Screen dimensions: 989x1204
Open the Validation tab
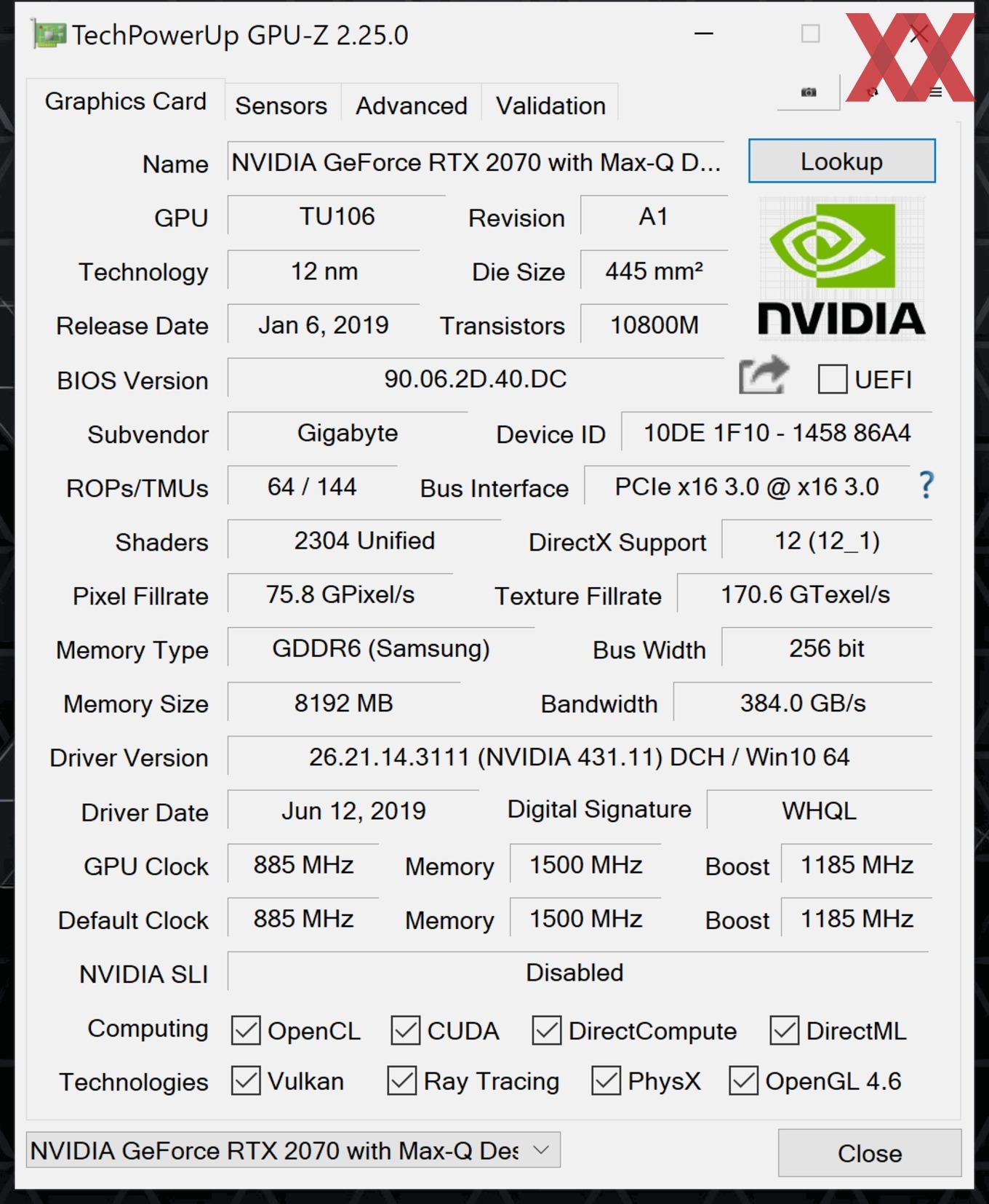pyautogui.click(x=550, y=105)
